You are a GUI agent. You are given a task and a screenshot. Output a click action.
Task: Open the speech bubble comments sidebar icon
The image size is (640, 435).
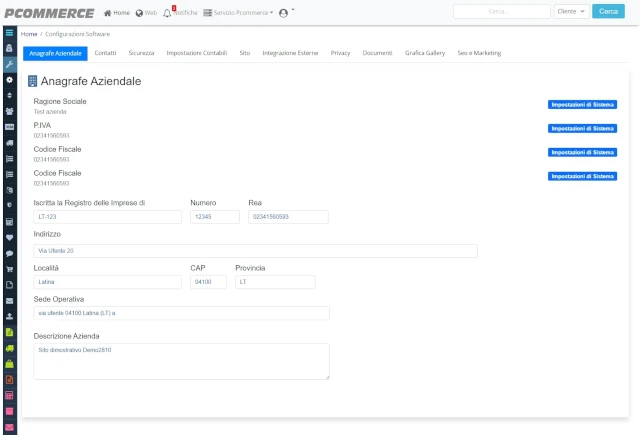pos(9,253)
